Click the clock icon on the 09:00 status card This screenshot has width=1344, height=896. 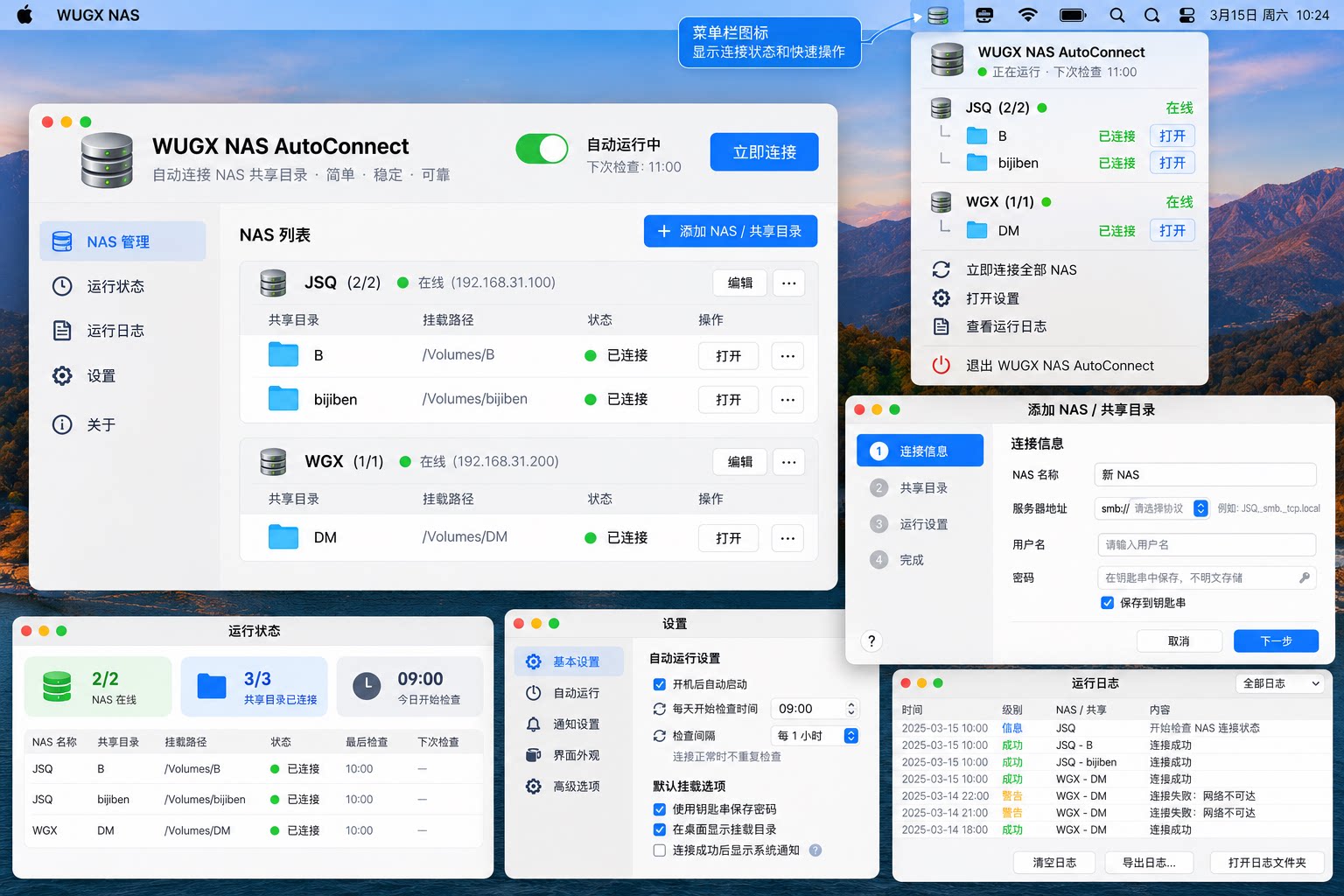tap(367, 687)
